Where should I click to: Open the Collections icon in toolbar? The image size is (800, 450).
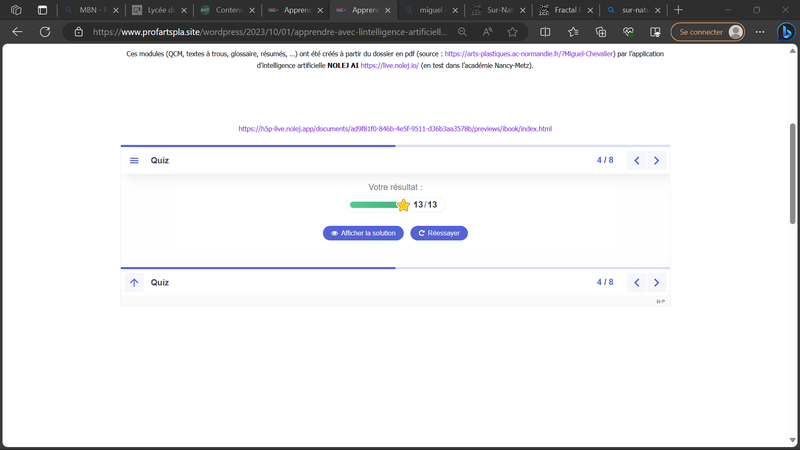[x=601, y=32]
